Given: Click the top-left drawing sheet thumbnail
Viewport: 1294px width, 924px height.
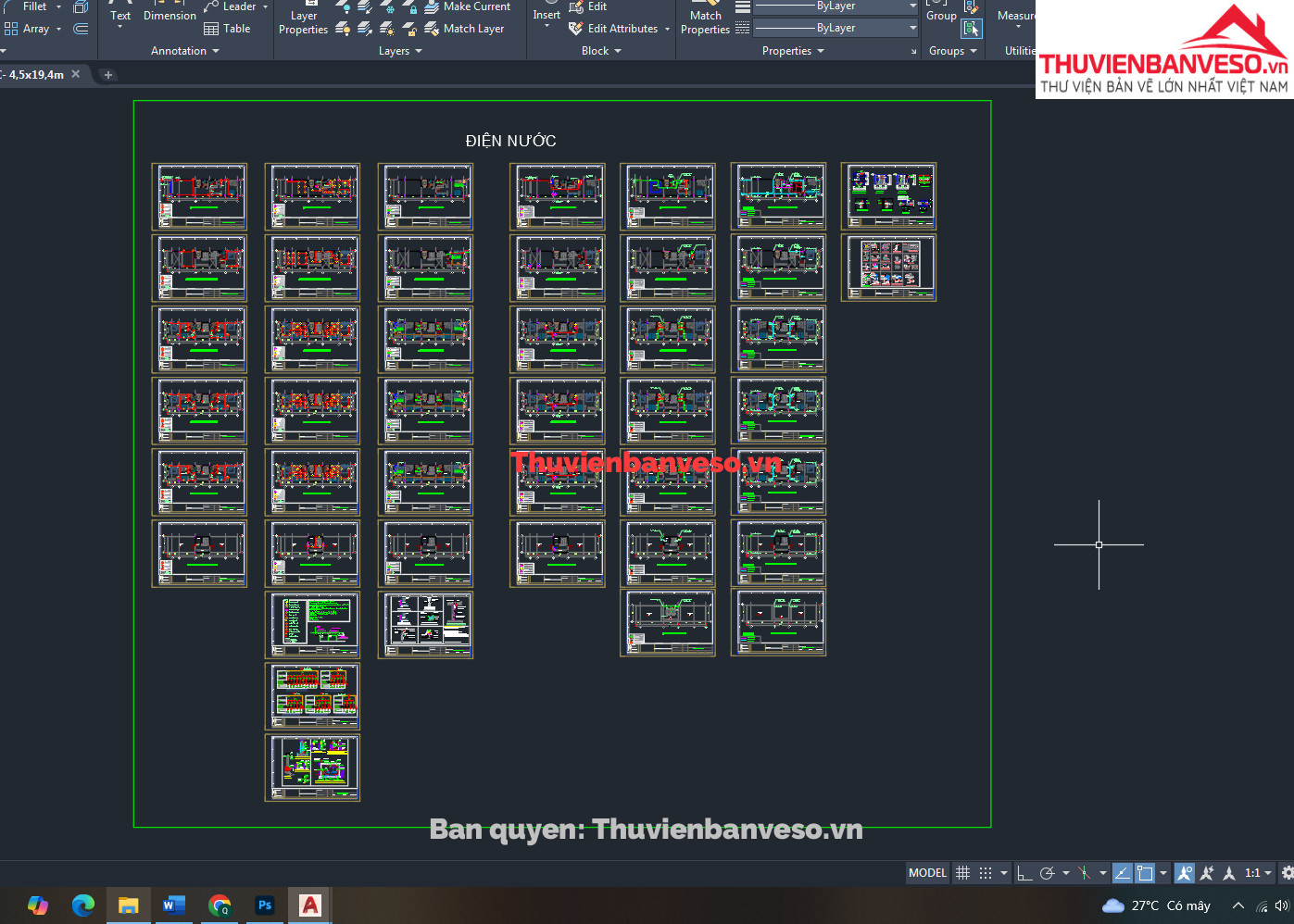Looking at the screenshot, I should coord(199,196).
